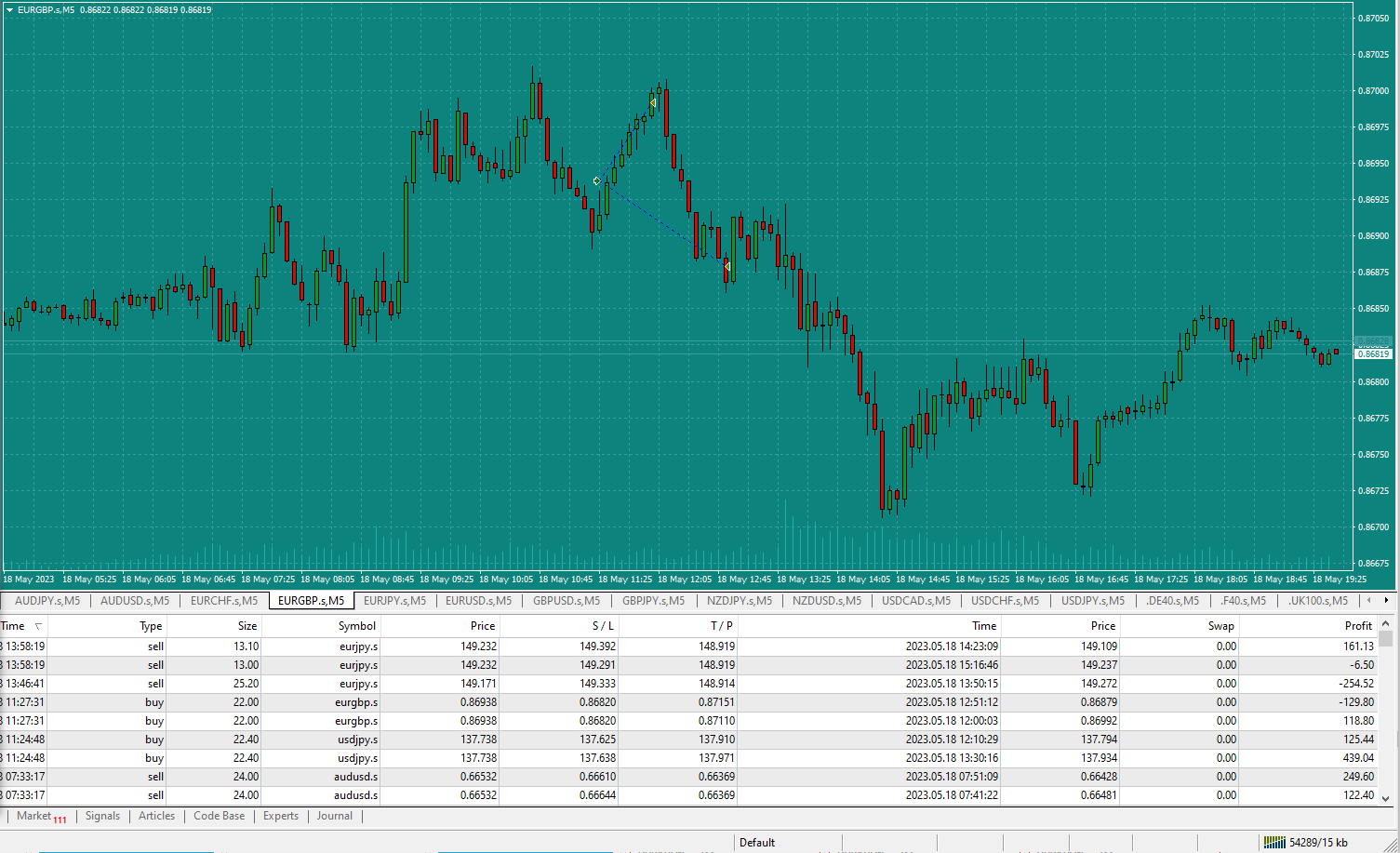Open the EURGBP.s,M5 chart title dropdown triangle

(9, 10)
